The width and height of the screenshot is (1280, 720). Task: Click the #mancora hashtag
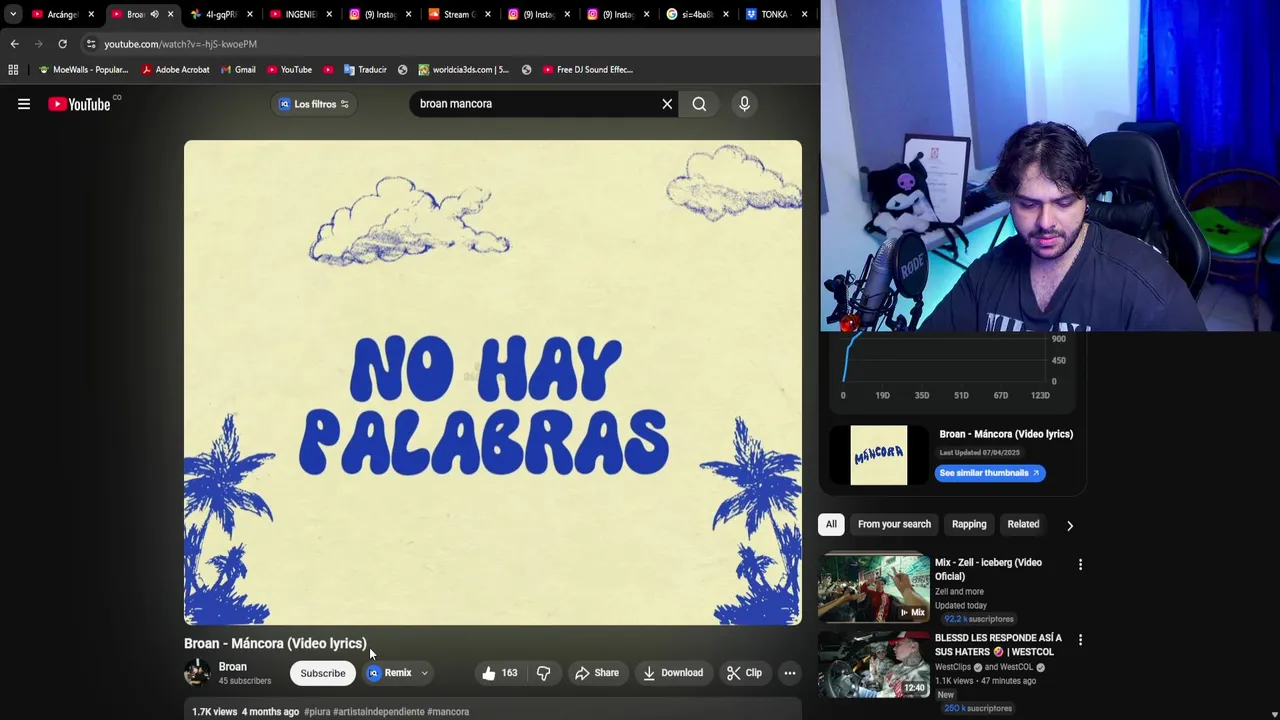coord(448,712)
